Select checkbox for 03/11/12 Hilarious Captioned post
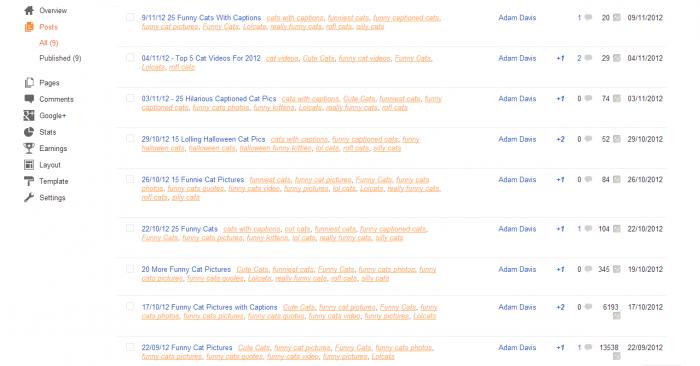This screenshot has width=700, height=366. [130, 98]
